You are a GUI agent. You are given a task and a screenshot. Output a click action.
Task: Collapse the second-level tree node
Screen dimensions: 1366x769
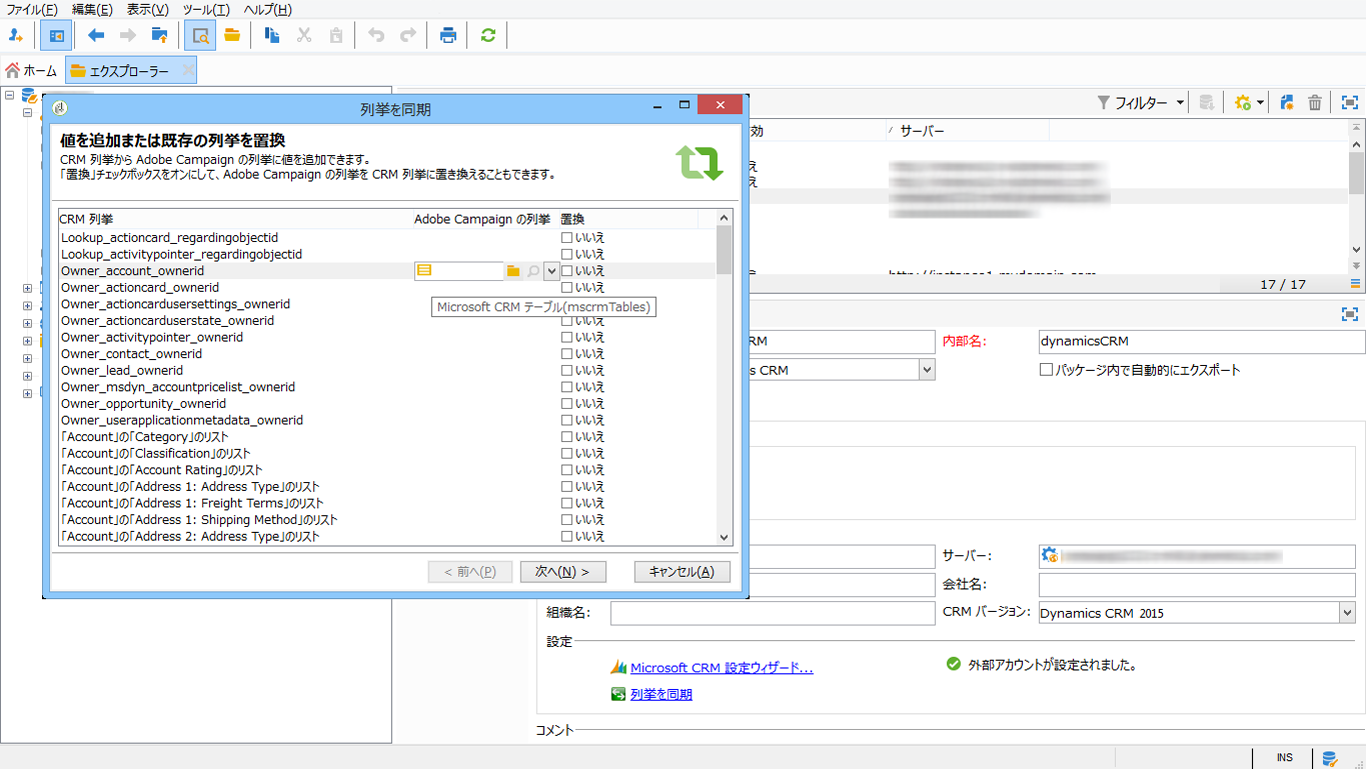tap(28, 113)
